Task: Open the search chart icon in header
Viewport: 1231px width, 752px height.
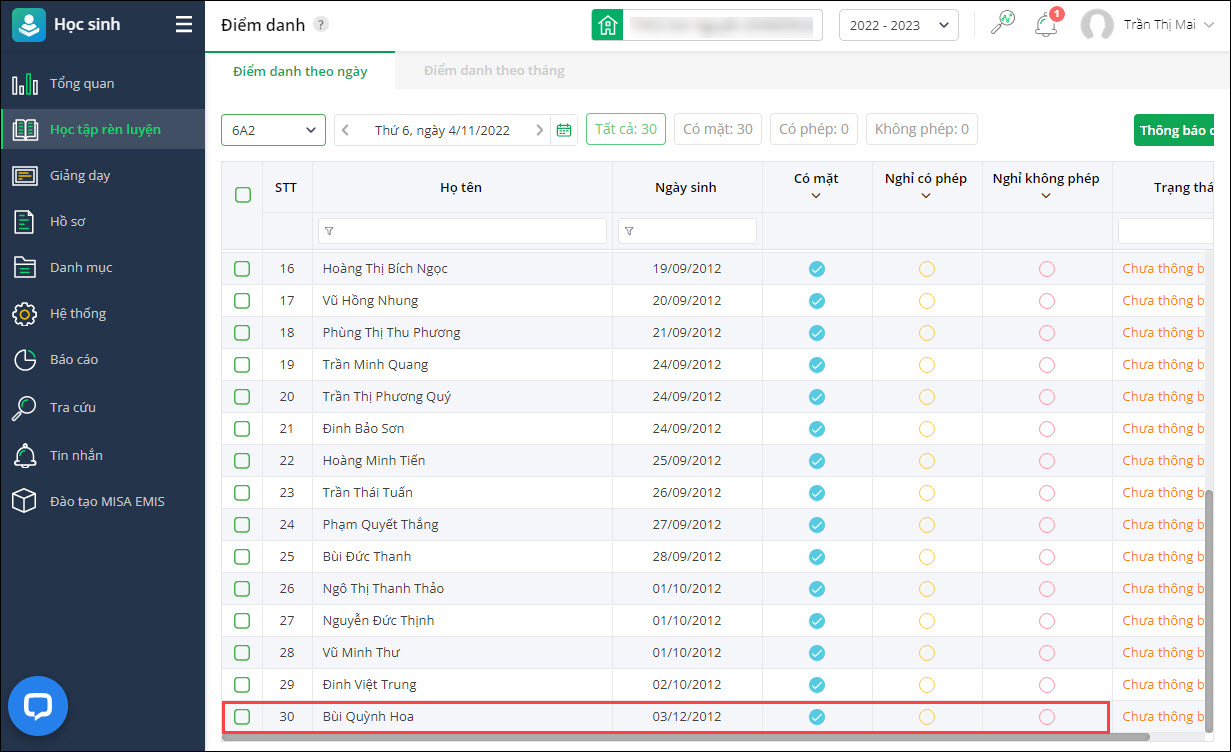Action: [1002, 25]
